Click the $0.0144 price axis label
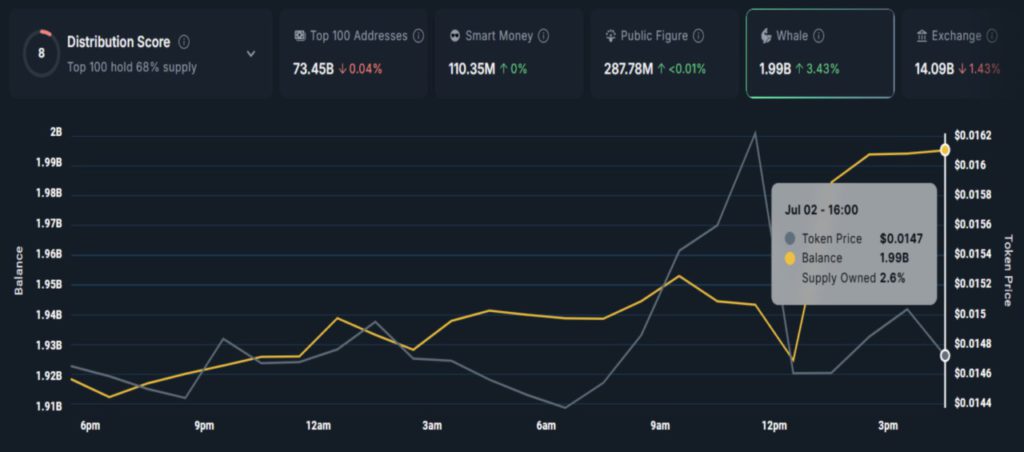The image size is (1024, 452). coord(973,404)
